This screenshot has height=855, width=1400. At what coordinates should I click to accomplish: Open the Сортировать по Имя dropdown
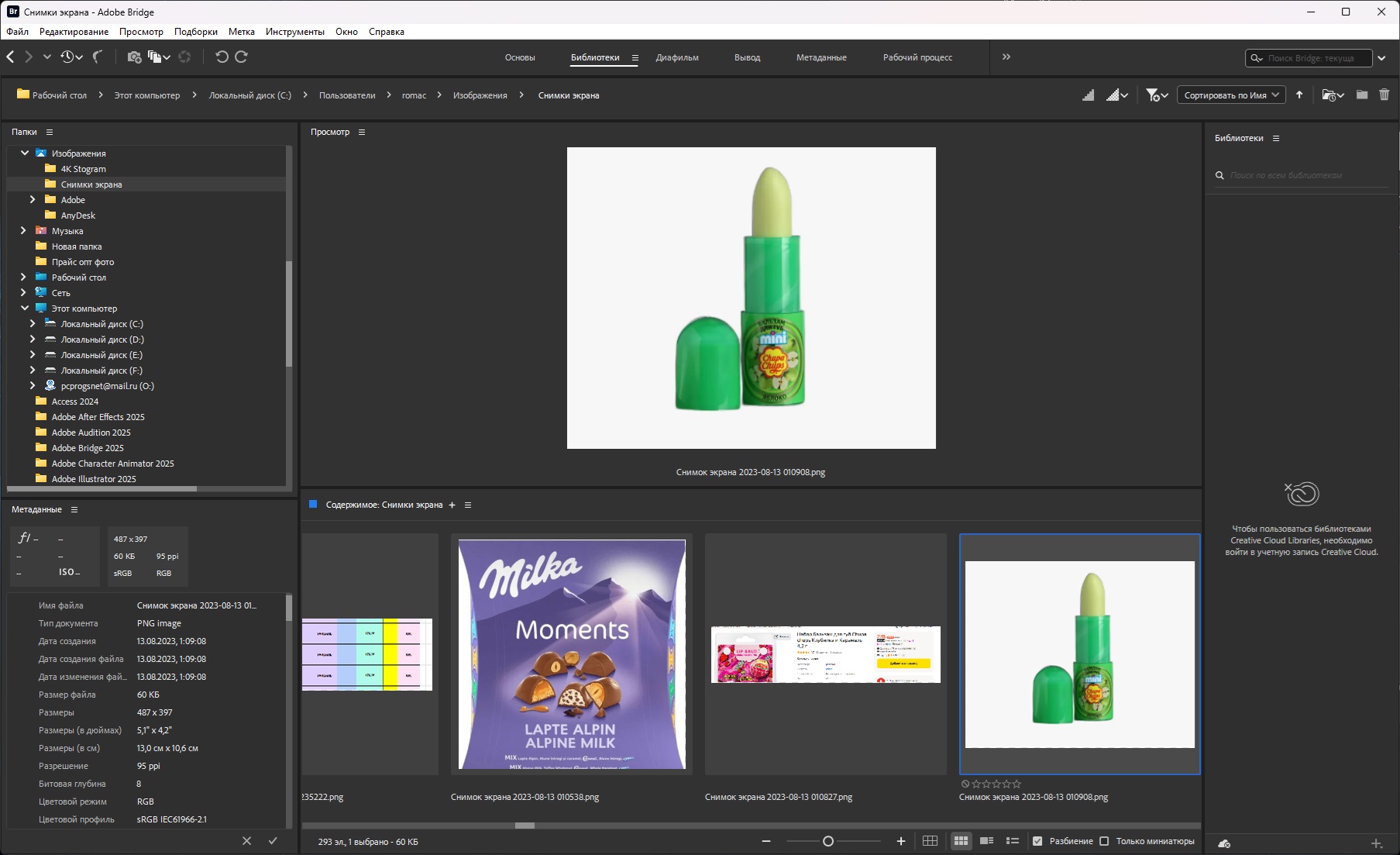coord(1231,95)
